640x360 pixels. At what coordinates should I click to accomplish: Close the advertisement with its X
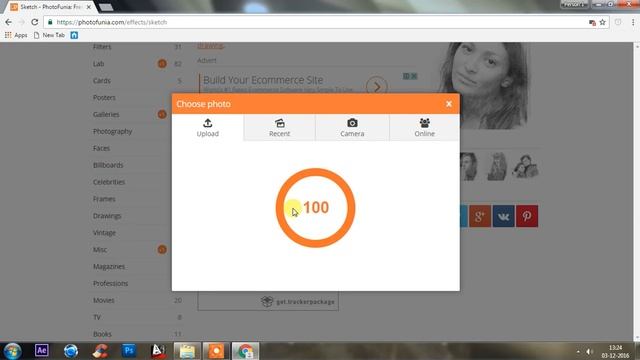pyautogui.click(x=414, y=76)
